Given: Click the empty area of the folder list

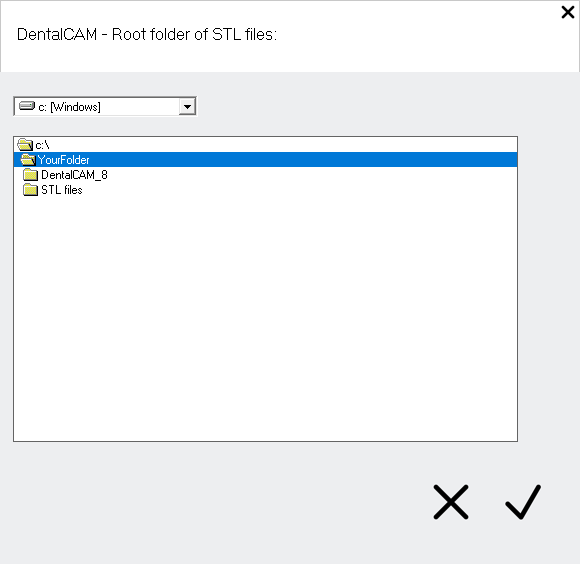Looking at the screenshot, I should 265,318.
